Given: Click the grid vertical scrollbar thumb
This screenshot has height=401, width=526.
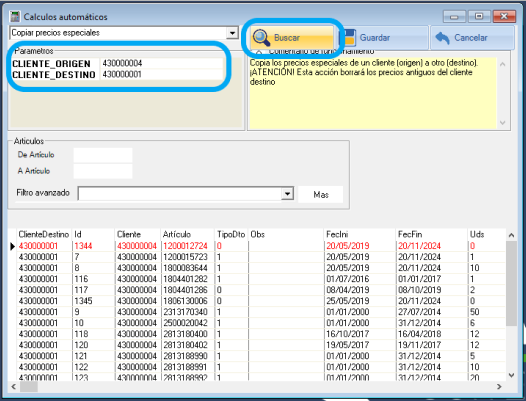Looking at the screenshot, I should click(x=511, y=284).
